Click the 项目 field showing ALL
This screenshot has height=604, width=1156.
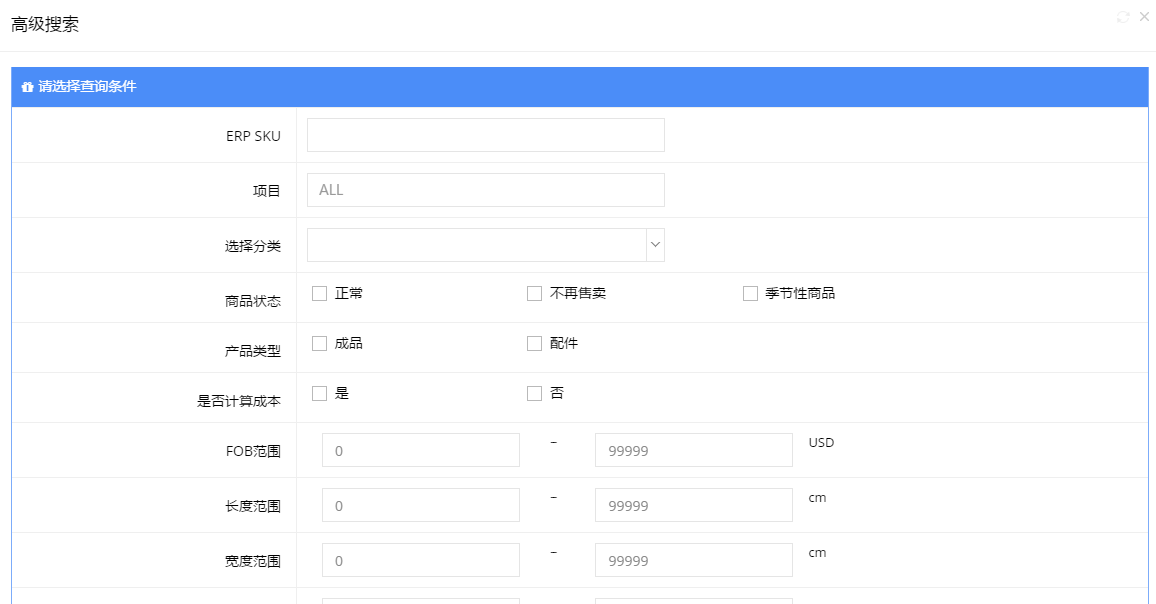(486, 190)
